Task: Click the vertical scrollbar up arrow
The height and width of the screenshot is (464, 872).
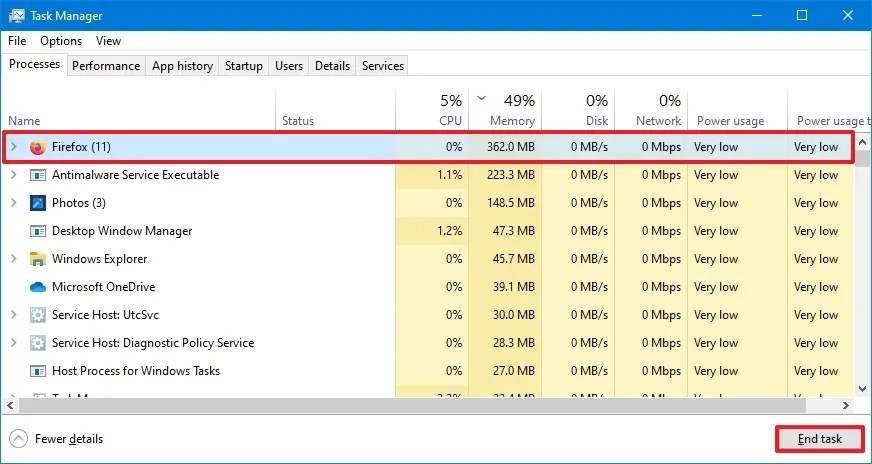Action: (863, 142)
